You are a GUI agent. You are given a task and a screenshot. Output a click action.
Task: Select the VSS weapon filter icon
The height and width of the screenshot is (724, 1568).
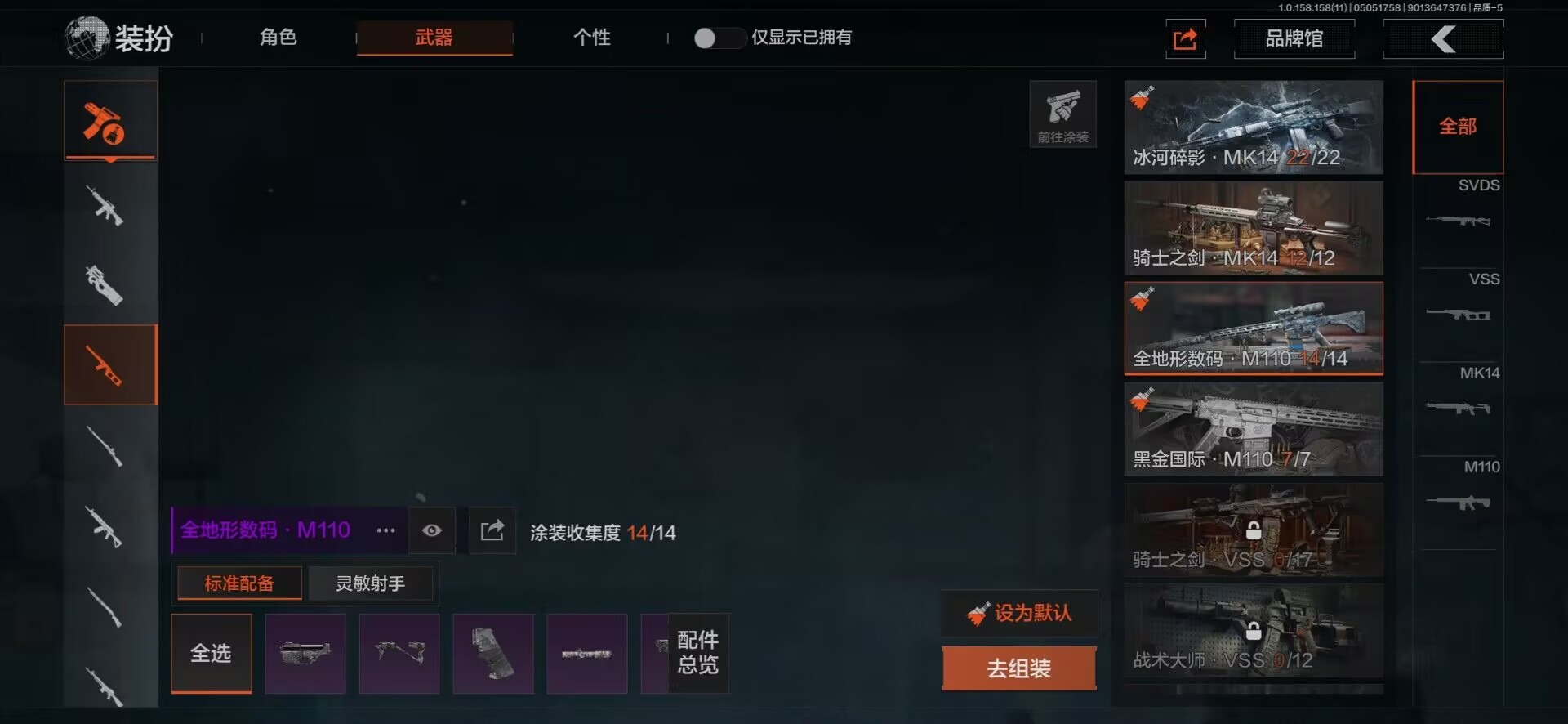1459,304
